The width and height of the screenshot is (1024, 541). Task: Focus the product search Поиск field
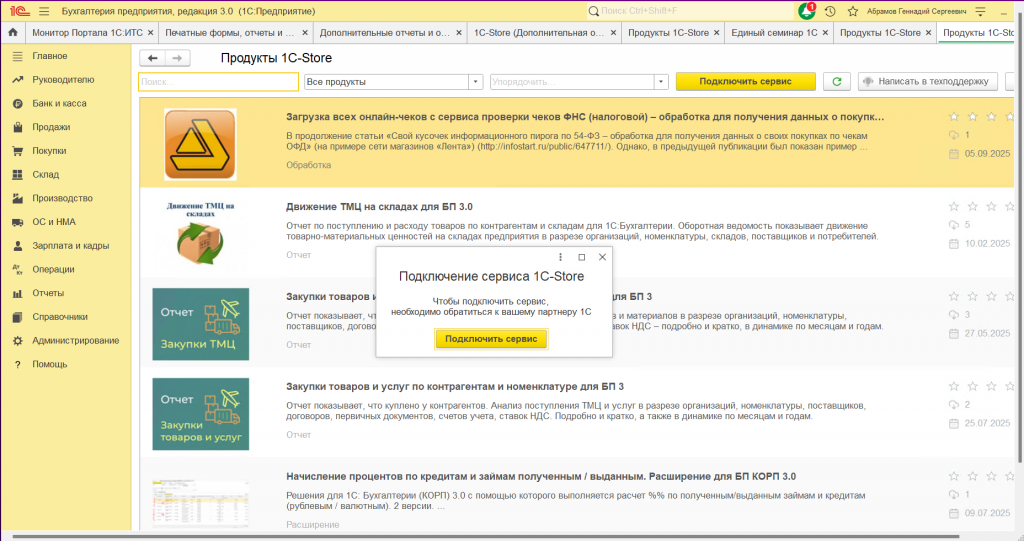click(x=219, y=82)
